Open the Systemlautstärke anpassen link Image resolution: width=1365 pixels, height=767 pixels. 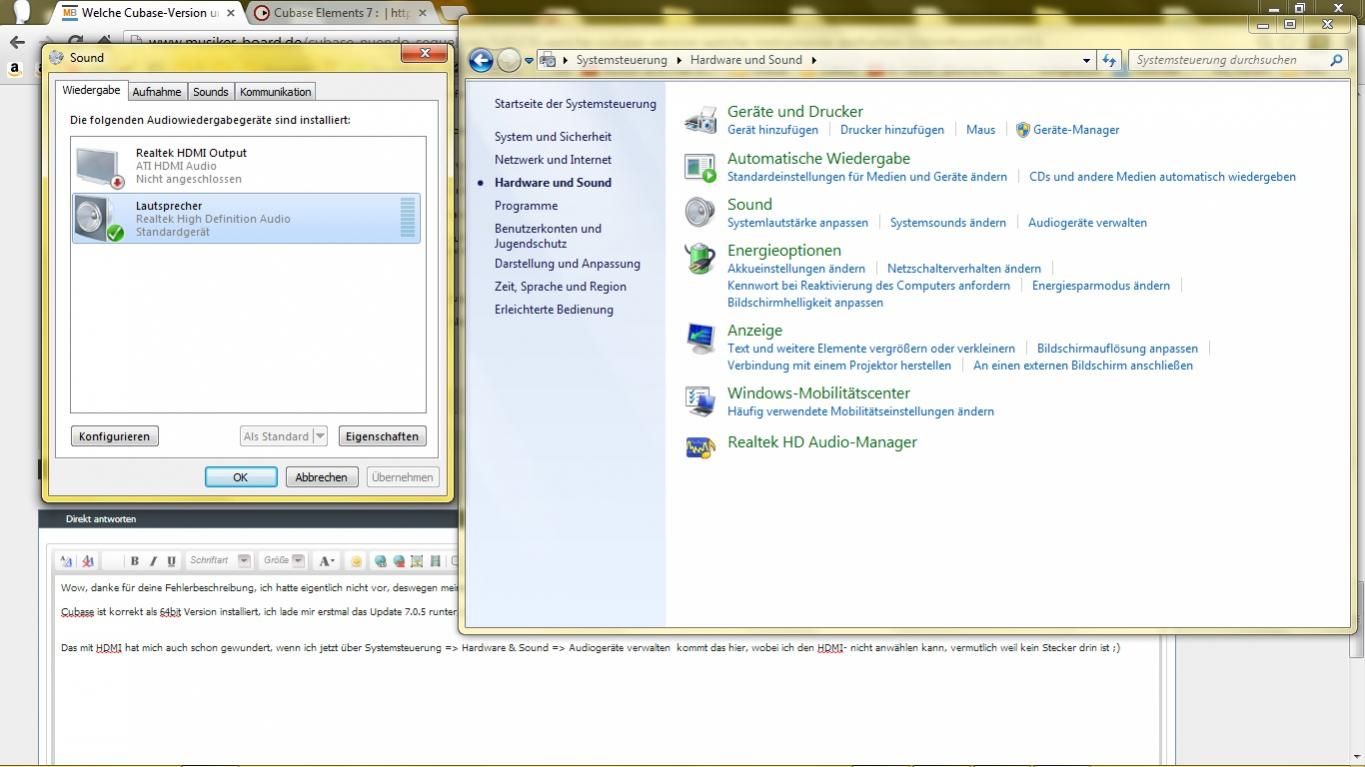pos(797,223)
